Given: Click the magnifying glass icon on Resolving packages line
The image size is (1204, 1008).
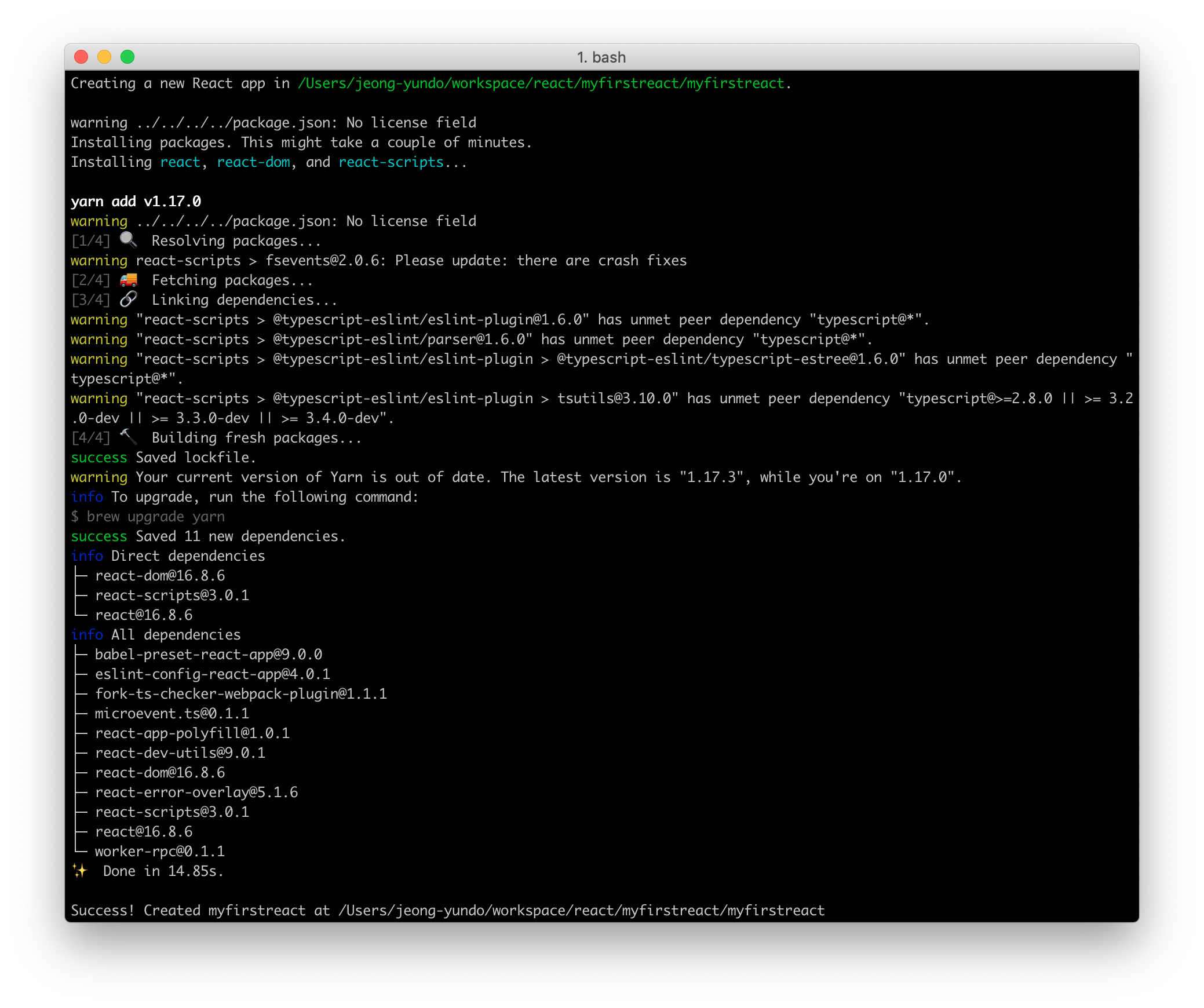Looking at the screenshot, I should [x=128, y=240].
